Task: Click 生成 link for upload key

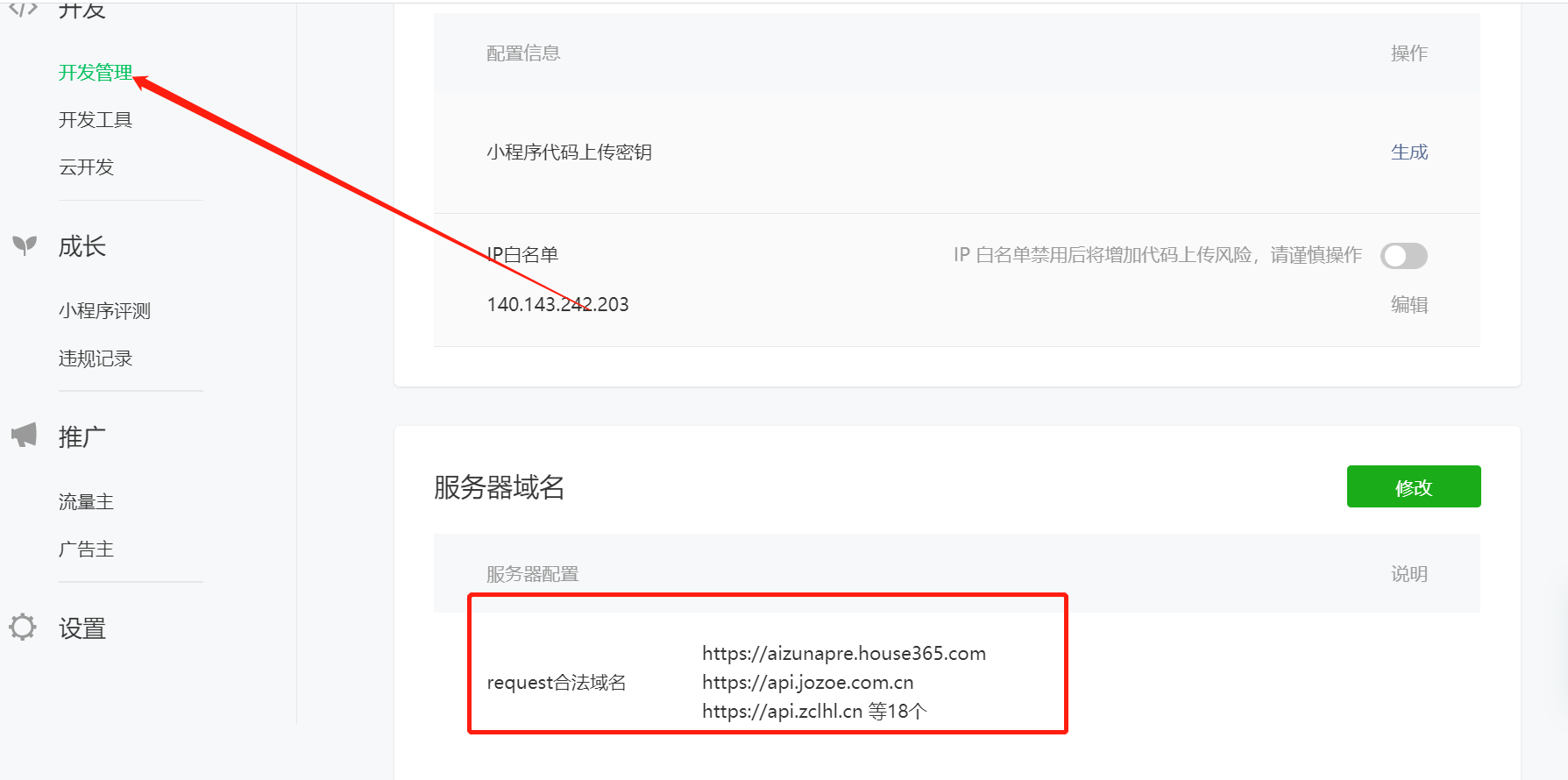Action: pos(1409,152)
